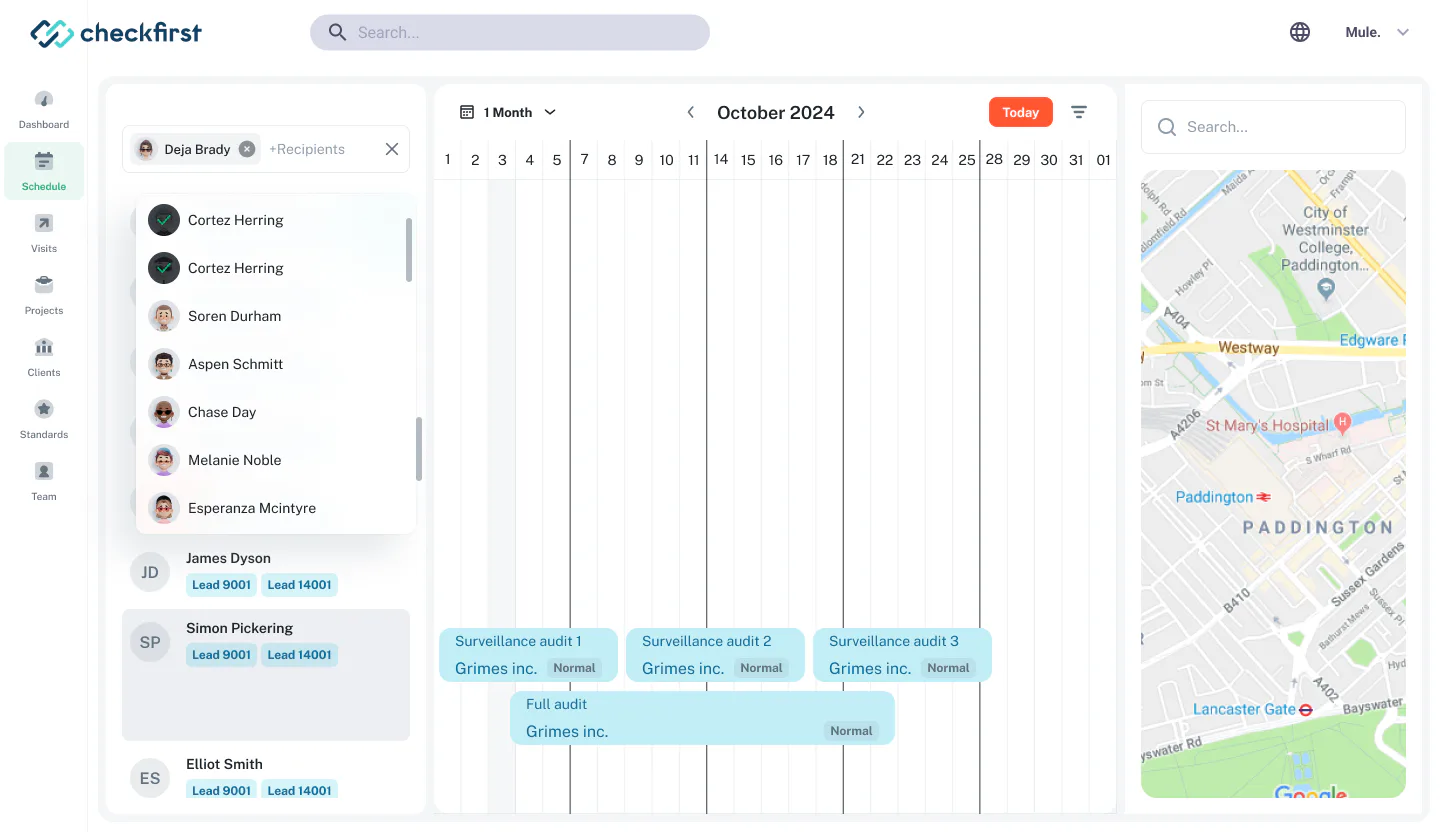Advance to the next month
This screenshot has height=832, width=1440.
(x=861, y=112)
